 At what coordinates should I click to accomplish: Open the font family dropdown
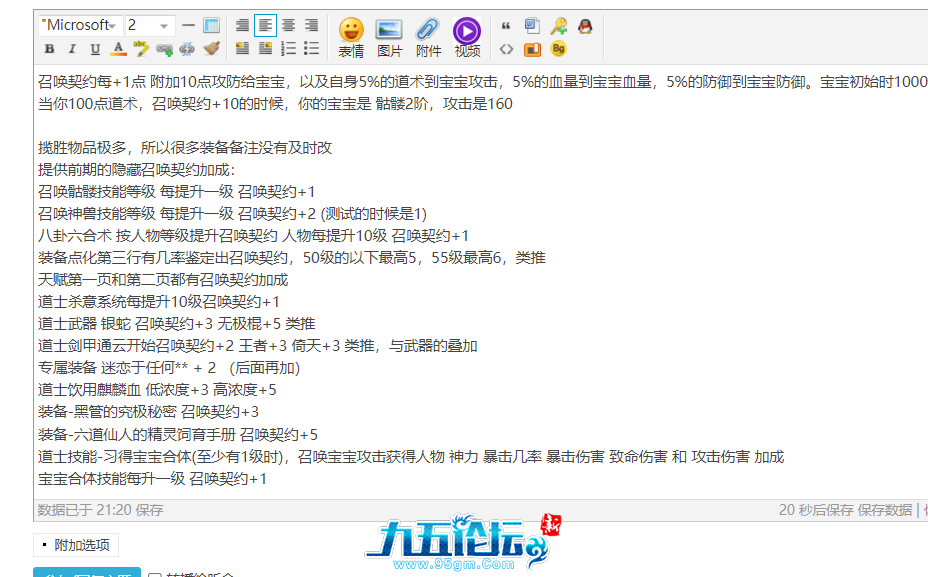[x=80, y=24]
